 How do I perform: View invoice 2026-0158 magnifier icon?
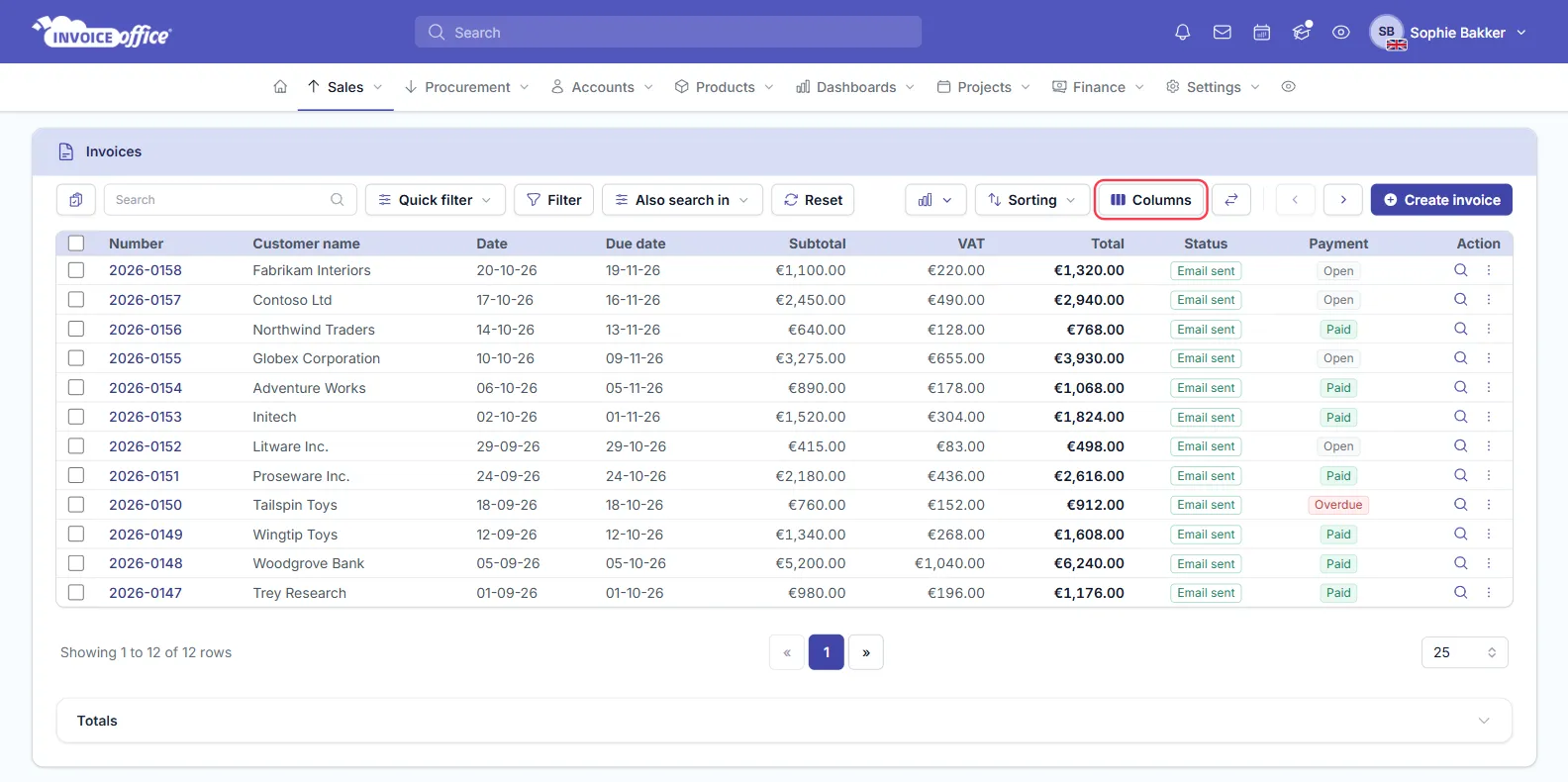click(1460, 270)
